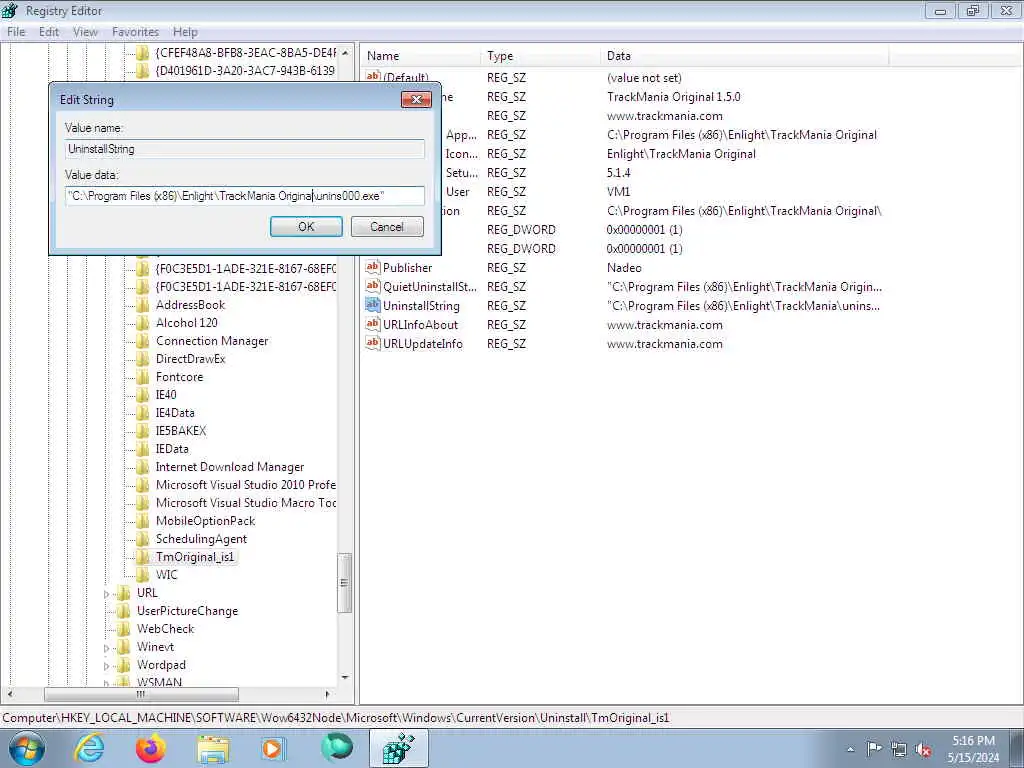The width and height of the screenshot is (1024, 768).
Task: Click the Alcohol 120 folder icon
Action: pos(143,323)
